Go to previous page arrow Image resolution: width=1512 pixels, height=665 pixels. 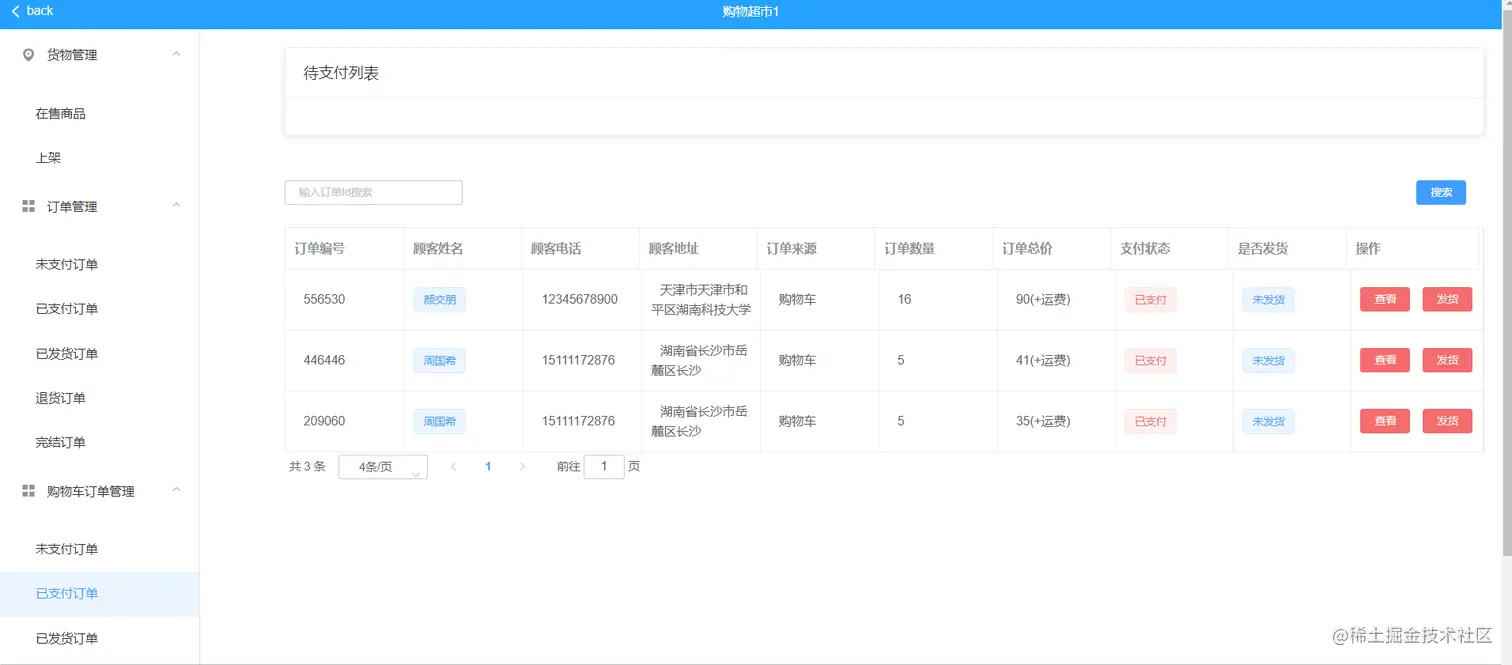pos(454,467)
